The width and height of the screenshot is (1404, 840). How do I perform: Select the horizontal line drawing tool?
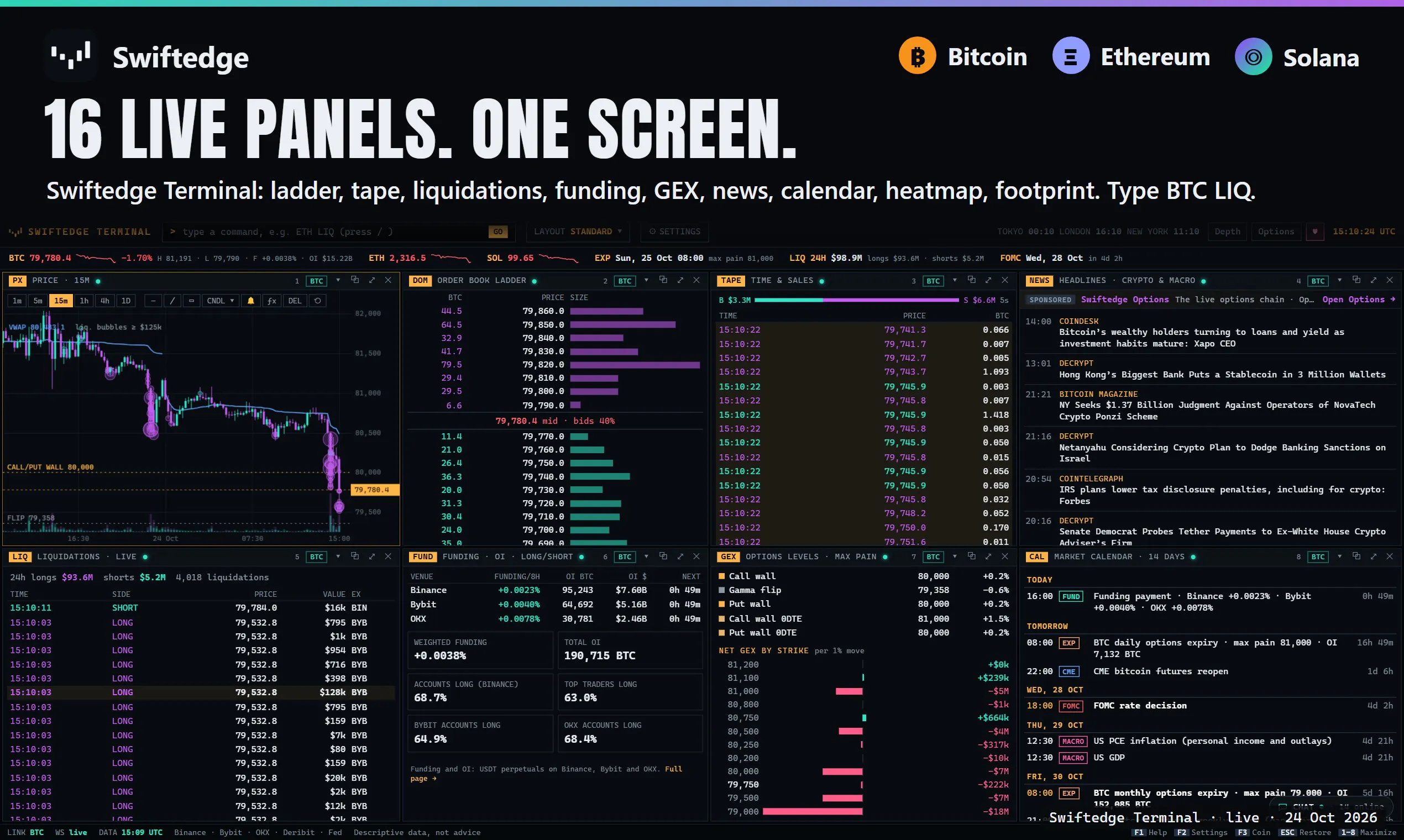pos(153,301)
